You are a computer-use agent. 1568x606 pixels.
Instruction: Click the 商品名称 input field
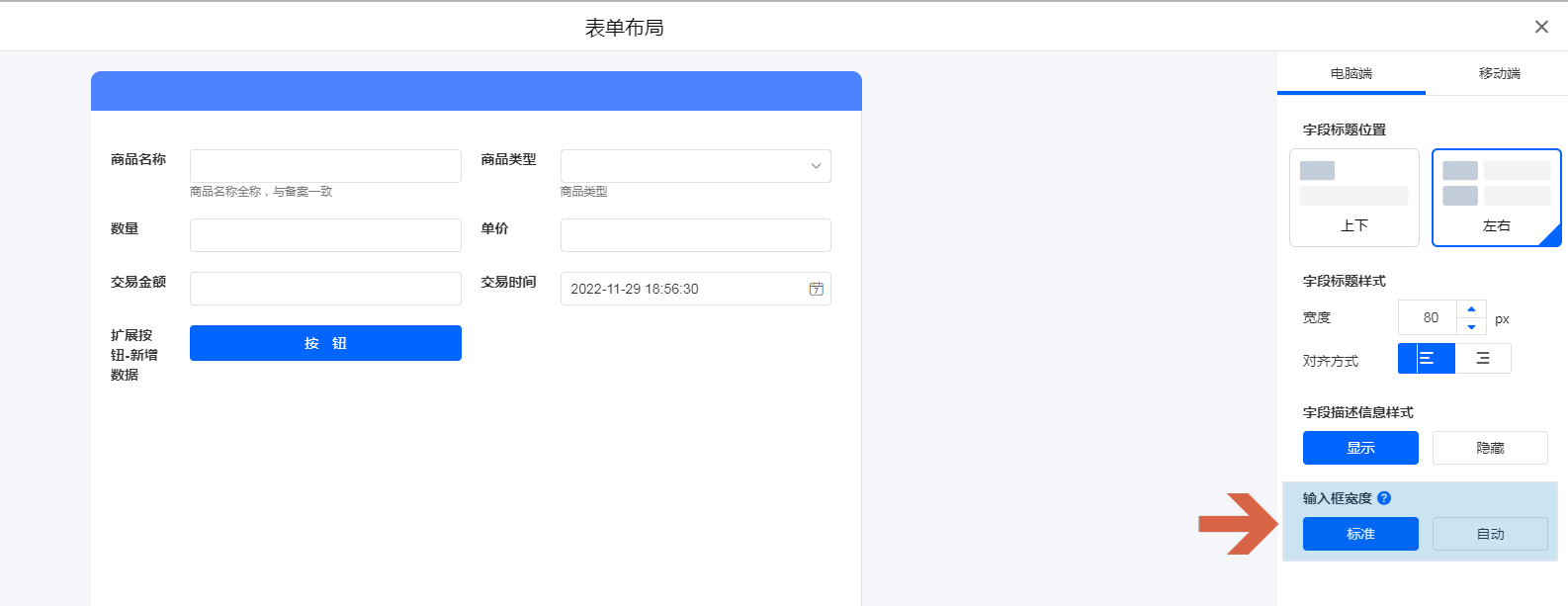325,166
